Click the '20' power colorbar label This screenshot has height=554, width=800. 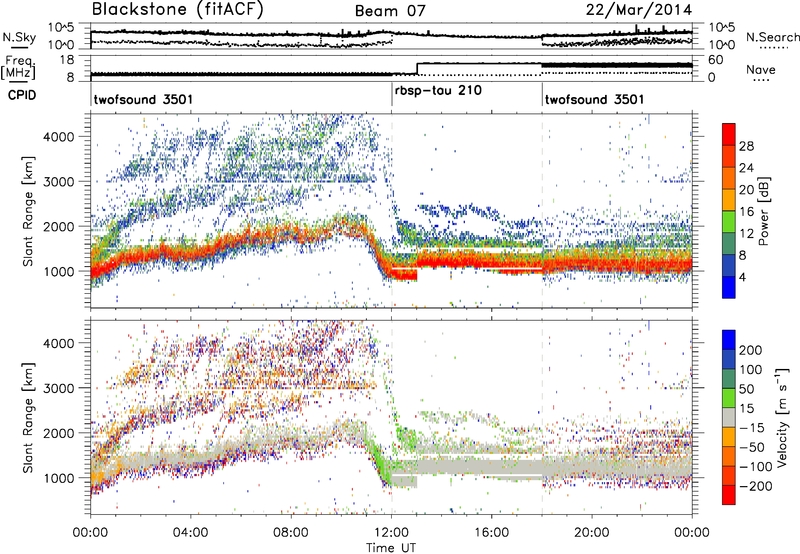pyautogui.click(x=746, y=190)
